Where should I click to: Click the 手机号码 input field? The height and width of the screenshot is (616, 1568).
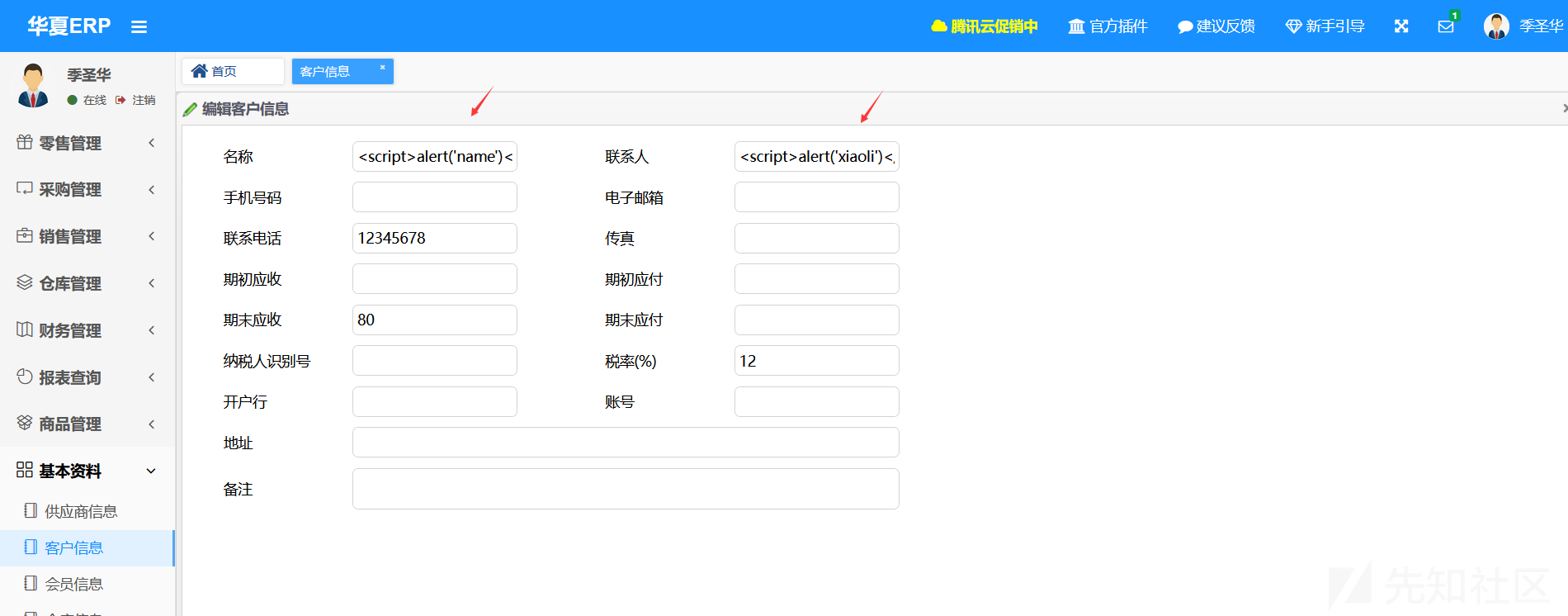tap(435, 197)
